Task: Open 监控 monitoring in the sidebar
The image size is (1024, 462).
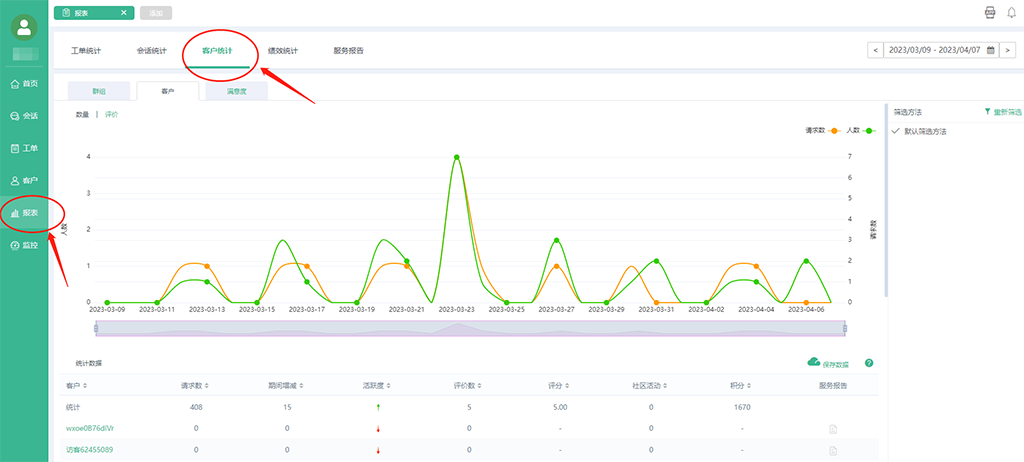Action: pos(24,246)
